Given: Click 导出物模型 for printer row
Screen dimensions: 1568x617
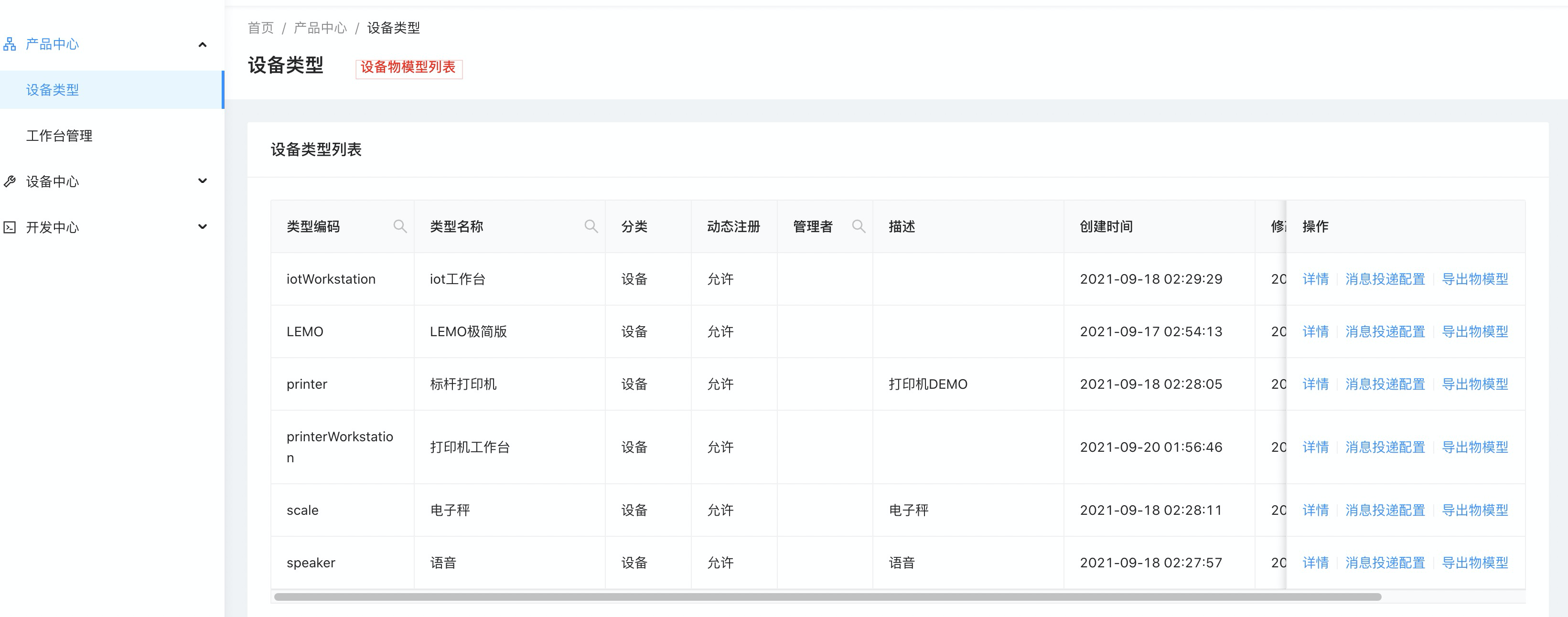Looking at the screenshot, I should (1475, 384).
